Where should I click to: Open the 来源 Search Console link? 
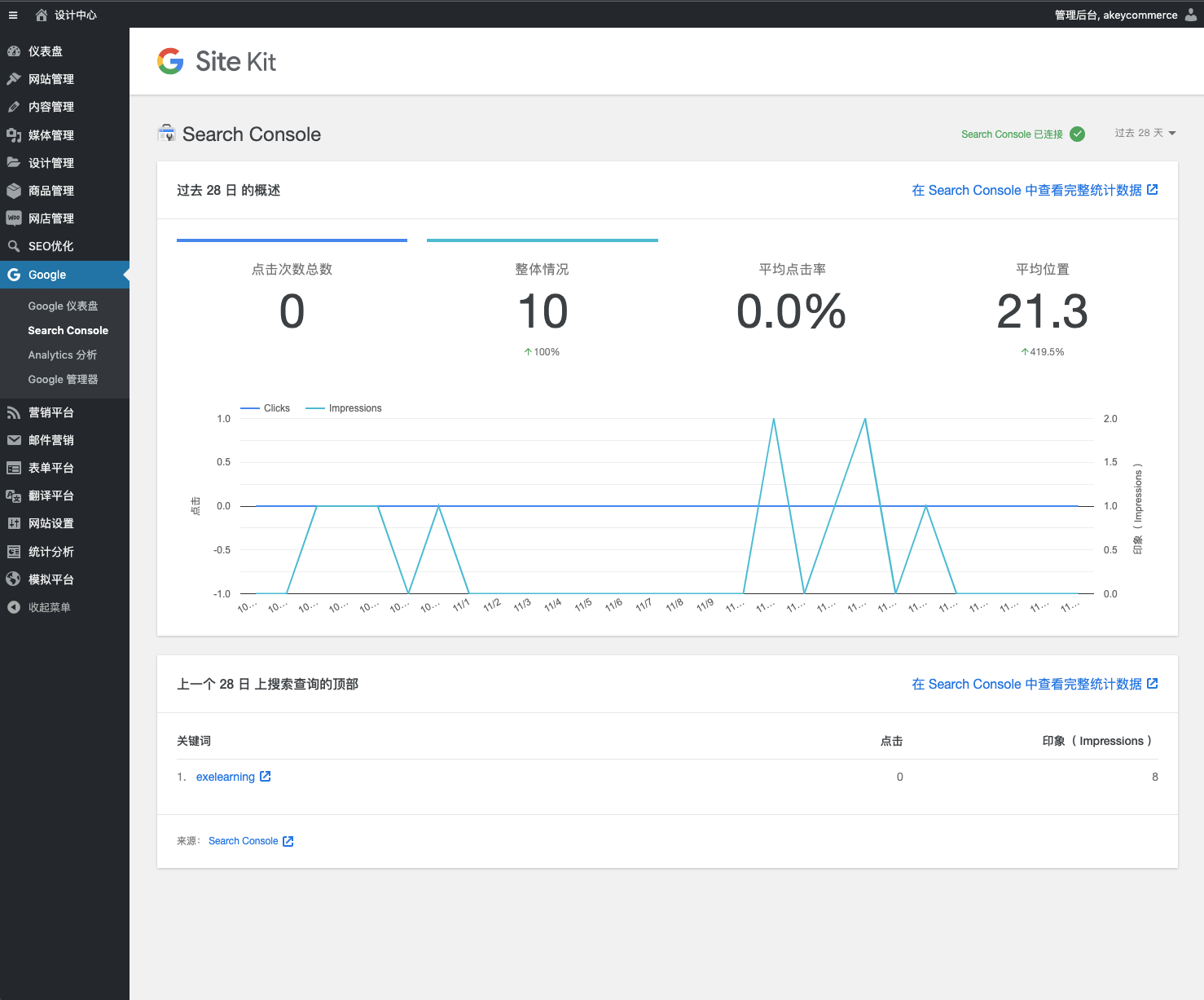coord(251,841)
